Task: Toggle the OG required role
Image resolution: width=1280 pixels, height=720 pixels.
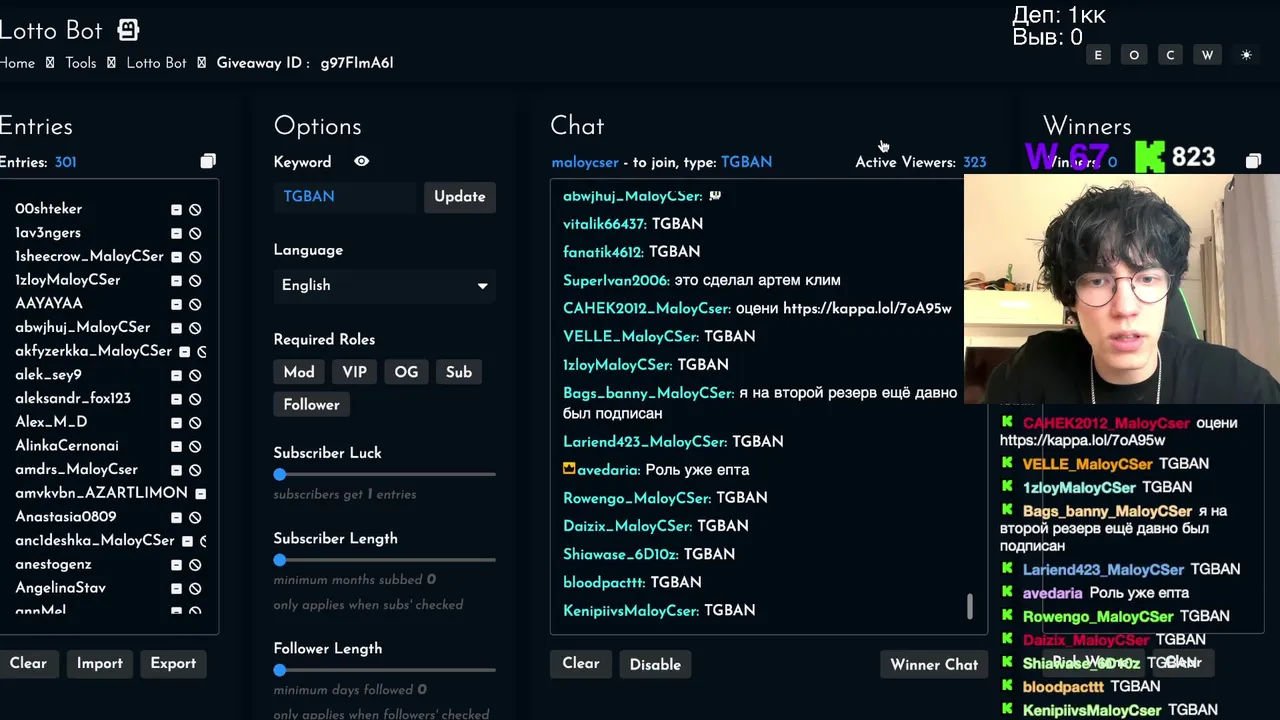Action: [x=406, y=372]
